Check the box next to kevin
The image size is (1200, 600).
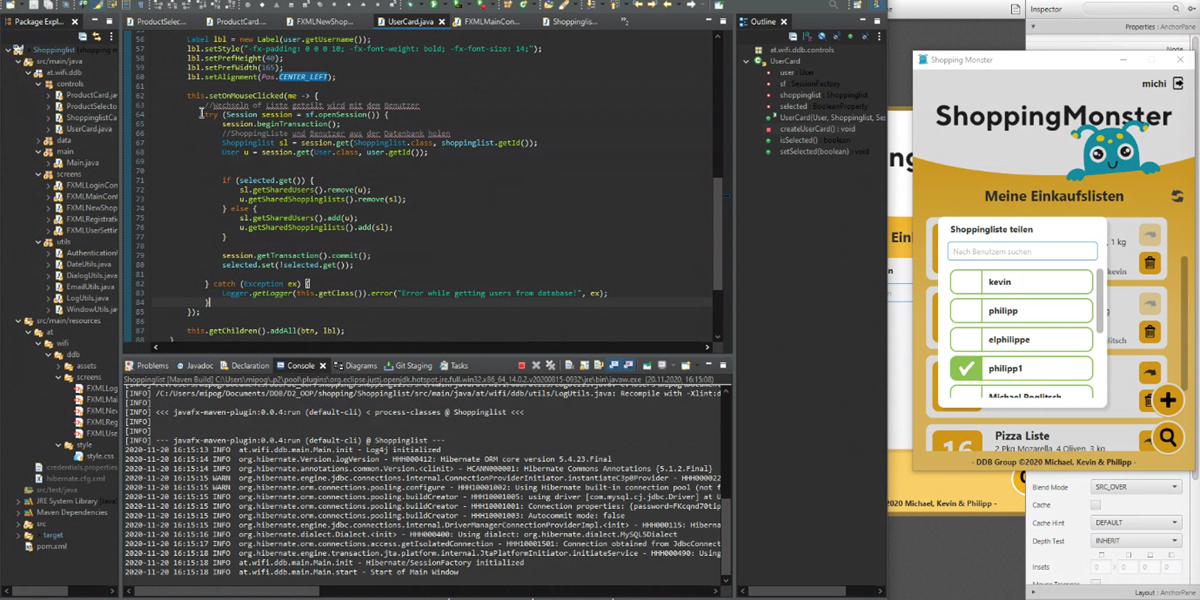[x=966, y=282]
